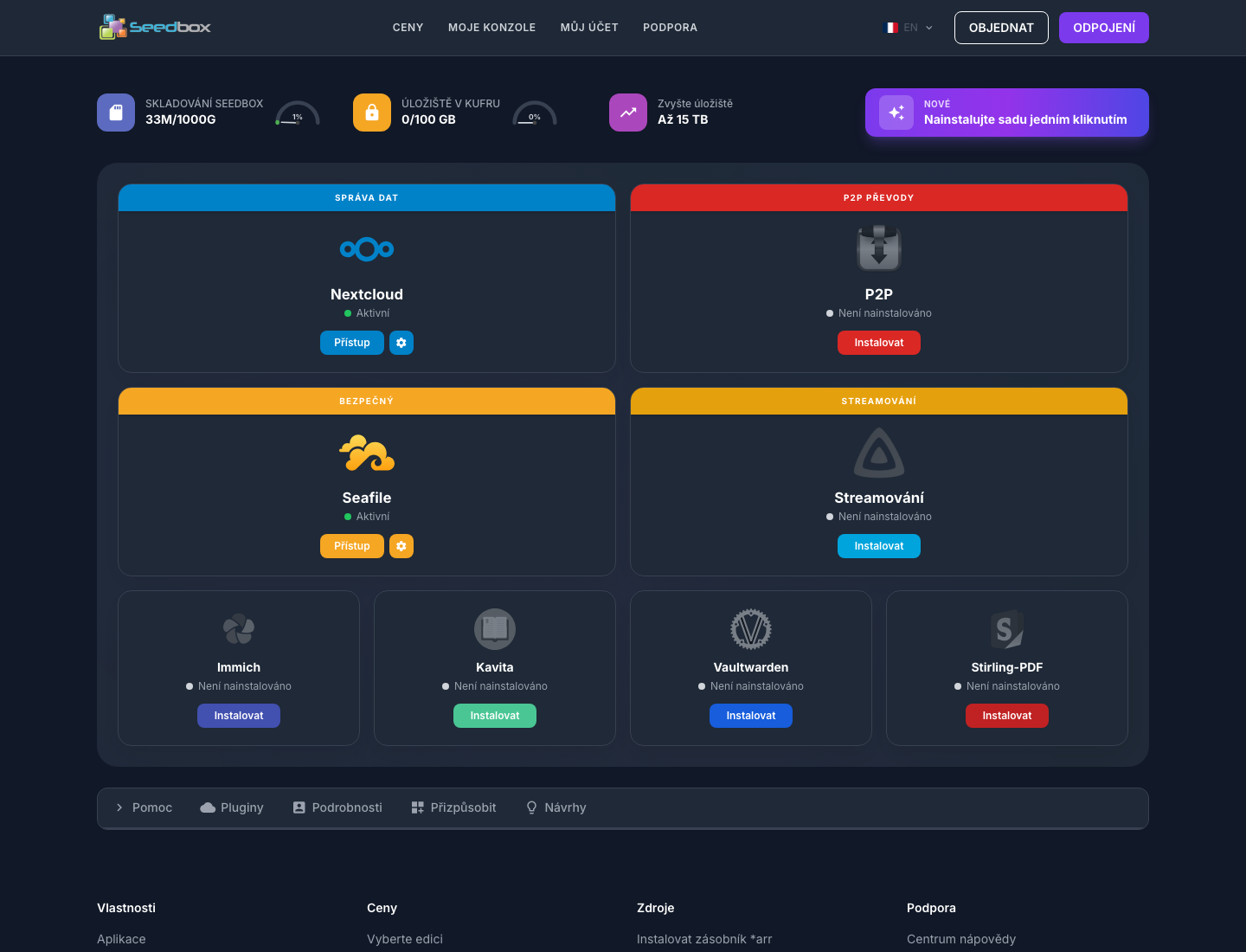Image resolution: width=1246 pixels, height=952 pixels.
Task: Install Kavita
Action: point(495,716)
